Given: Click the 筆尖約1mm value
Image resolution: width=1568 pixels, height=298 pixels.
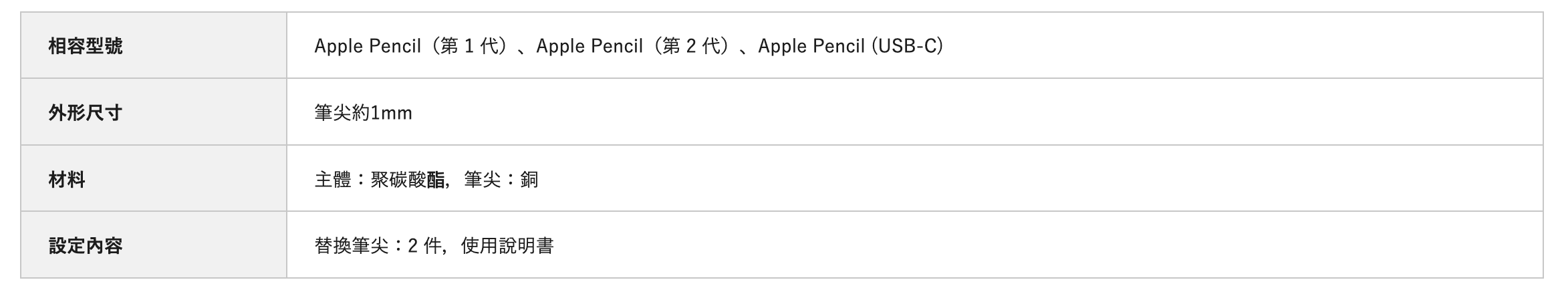Looking at the screenshot, I should pyautogui.click(x=363, y=113).
